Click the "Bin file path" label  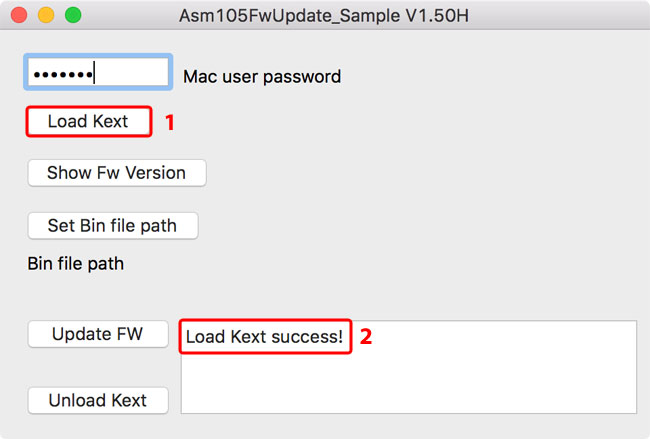(x=76, y=264)
